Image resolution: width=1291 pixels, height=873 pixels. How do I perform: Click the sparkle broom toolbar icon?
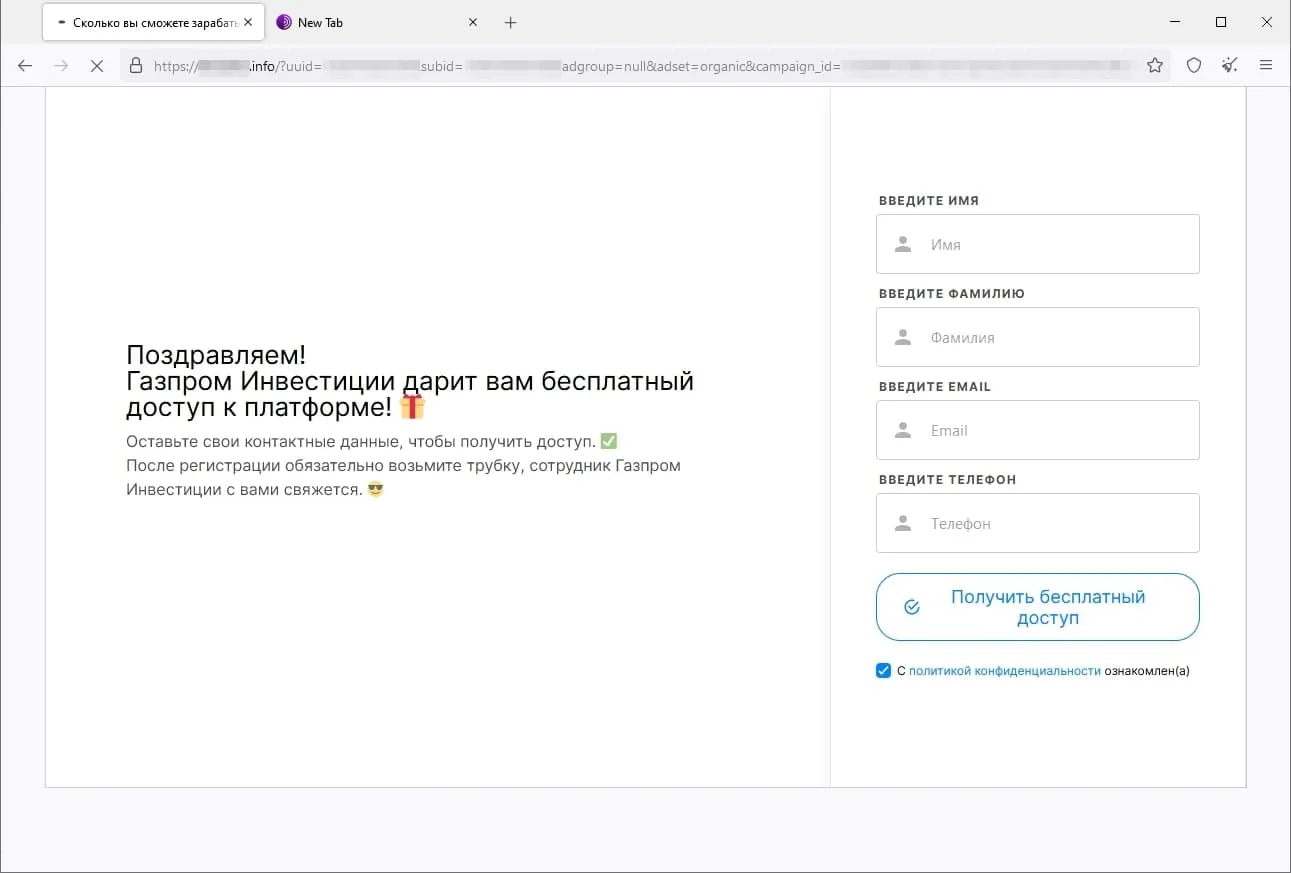click(1230, 66)
